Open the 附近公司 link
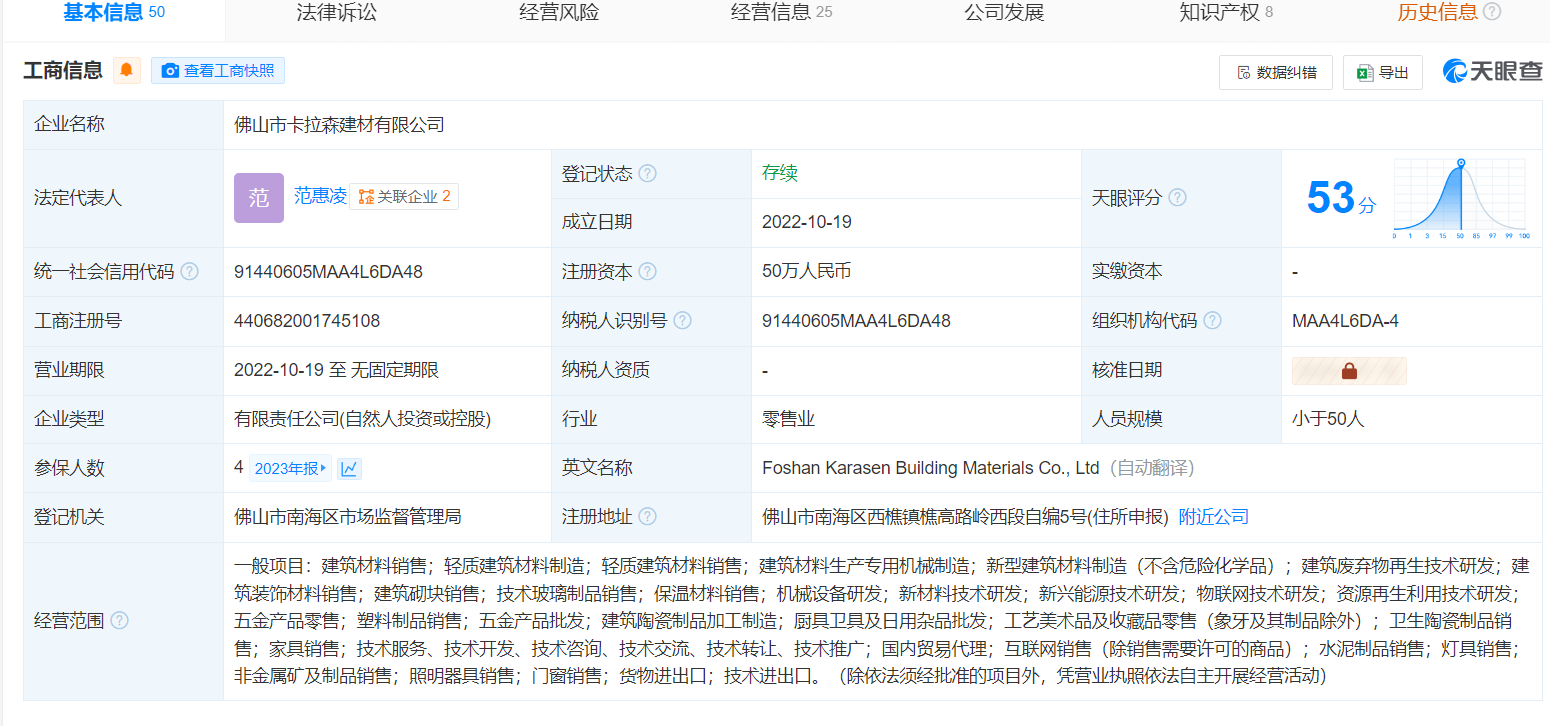The width and height of the screenshot is (1550, 726). pos(1214,517)
